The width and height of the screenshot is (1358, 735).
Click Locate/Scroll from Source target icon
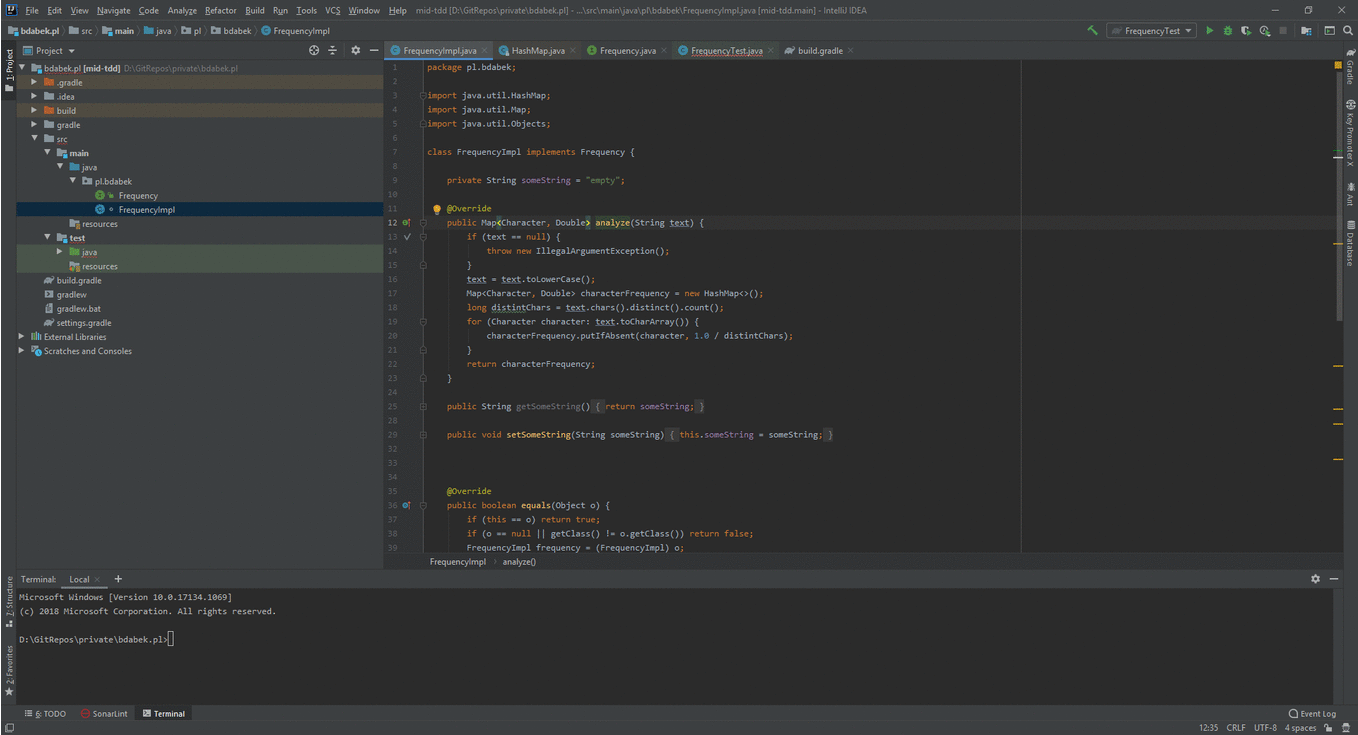pos(314,50)
